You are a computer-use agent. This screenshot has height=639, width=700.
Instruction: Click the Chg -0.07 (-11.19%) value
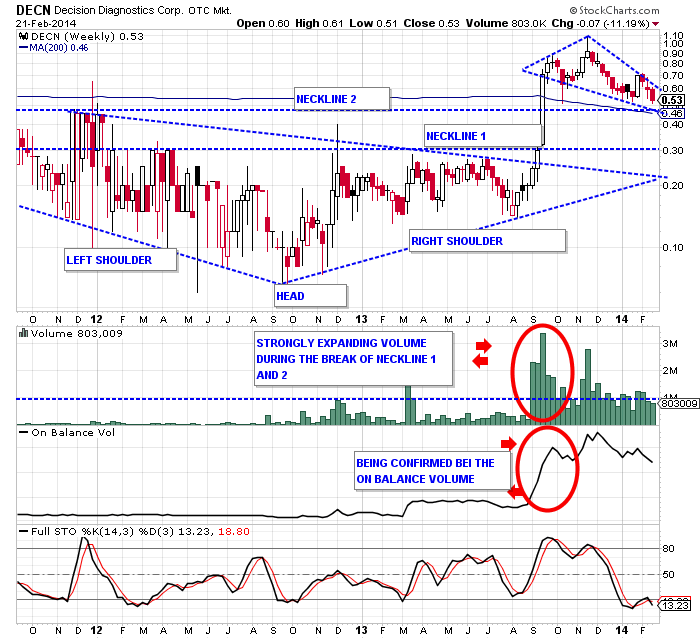tap(600, 23)
